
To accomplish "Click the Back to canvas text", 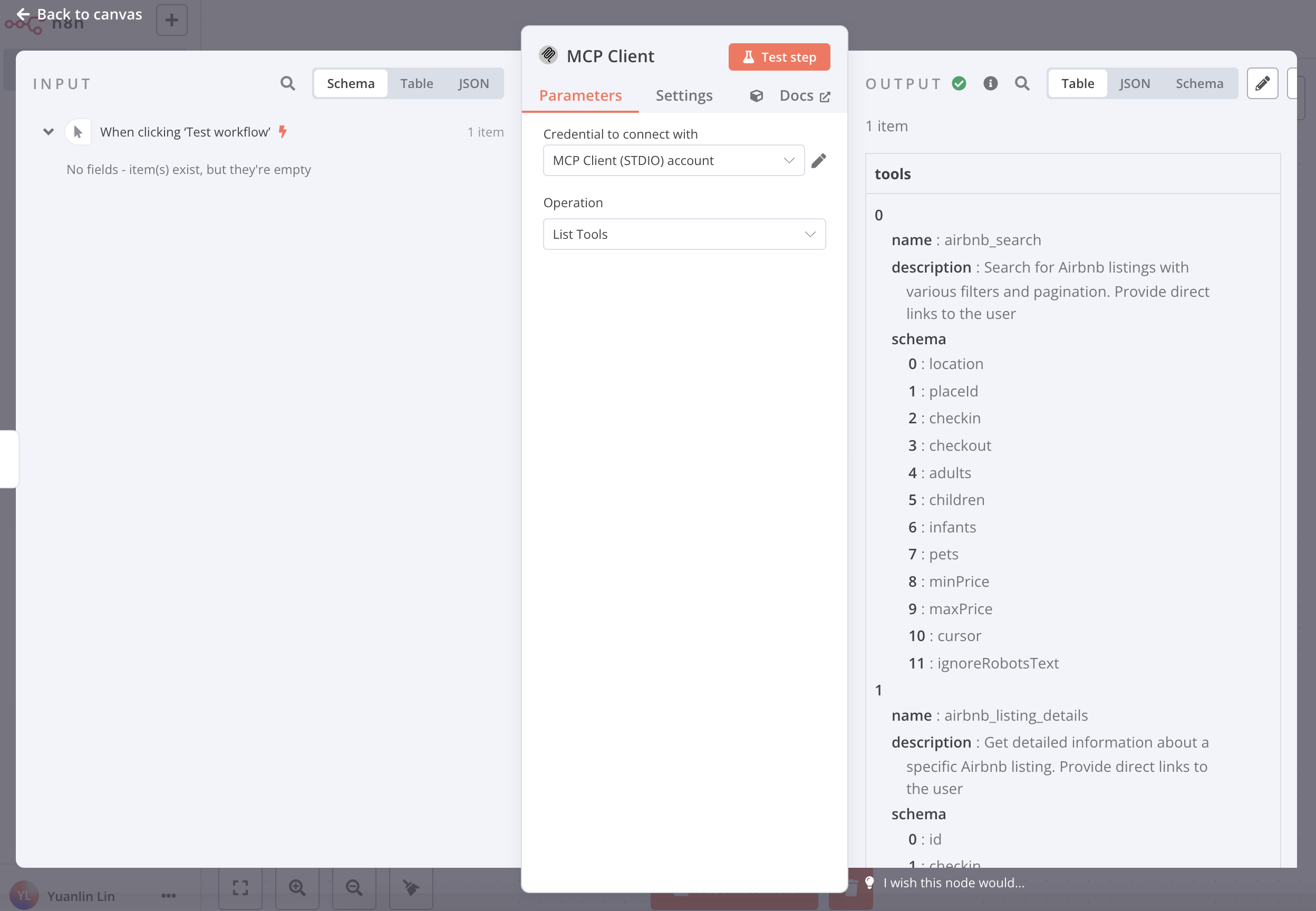I will point(90,14).
